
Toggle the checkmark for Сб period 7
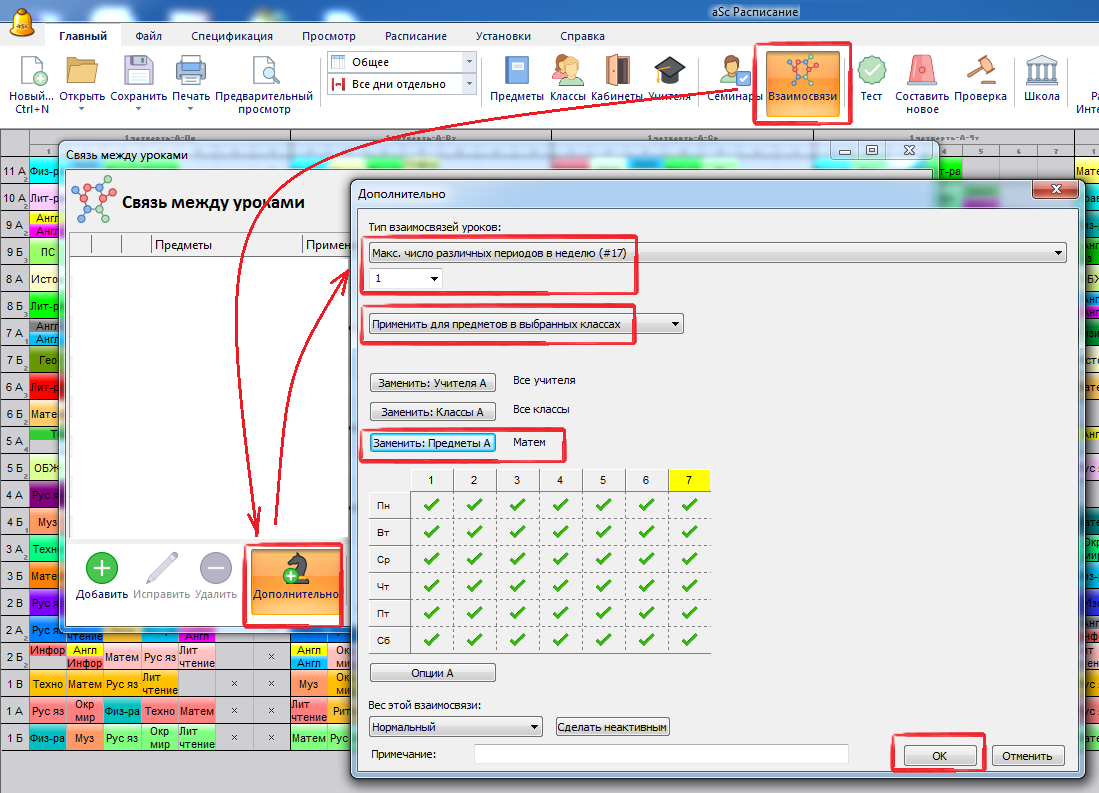tap(689, 639)
